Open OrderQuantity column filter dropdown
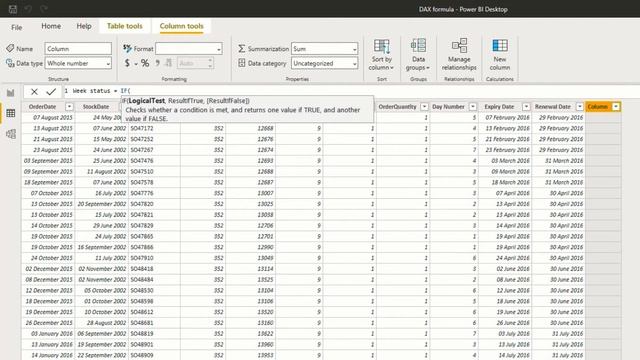 pyautogui.click(x=424, y=107)
